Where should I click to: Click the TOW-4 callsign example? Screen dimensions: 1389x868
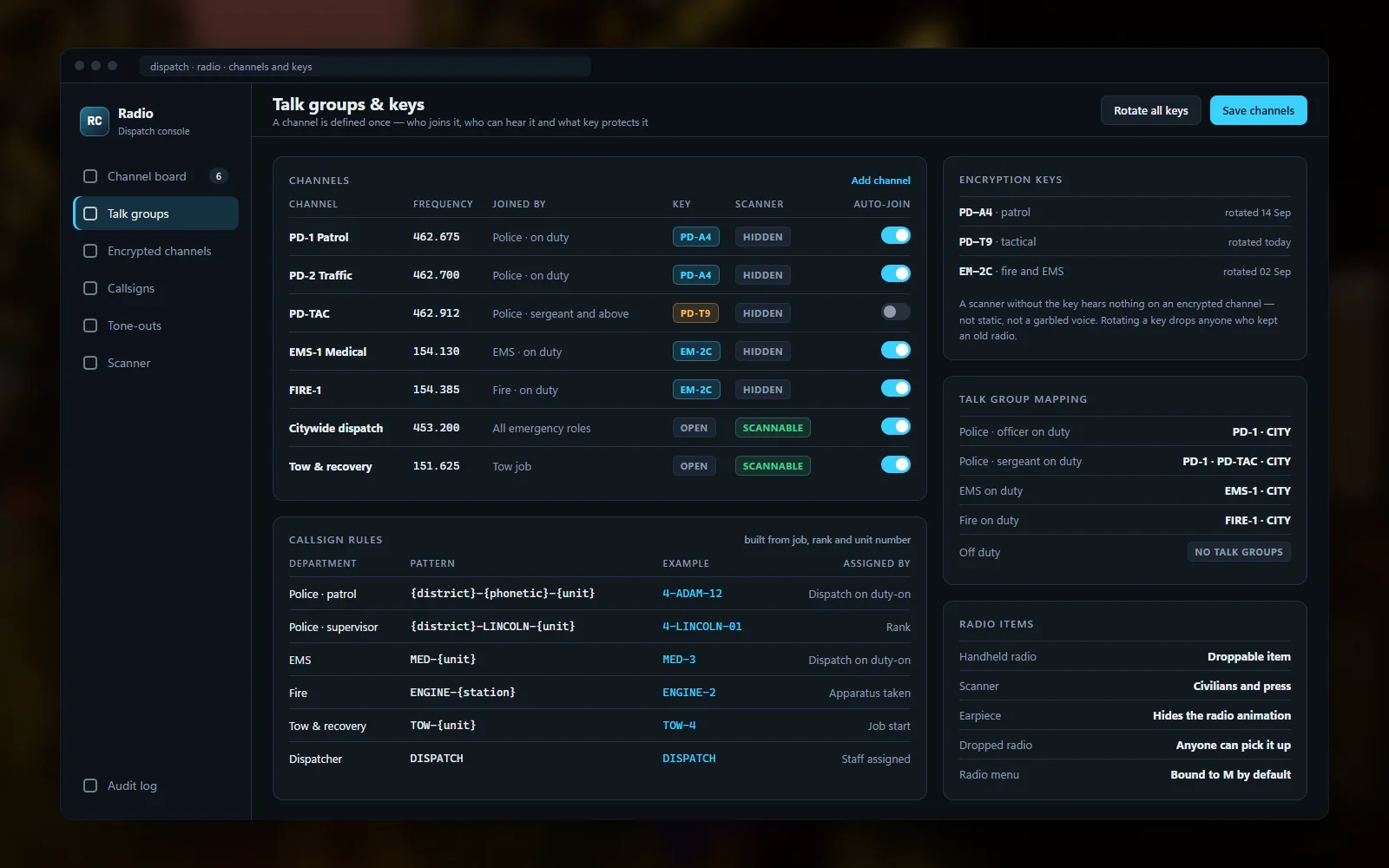(679, 726)
